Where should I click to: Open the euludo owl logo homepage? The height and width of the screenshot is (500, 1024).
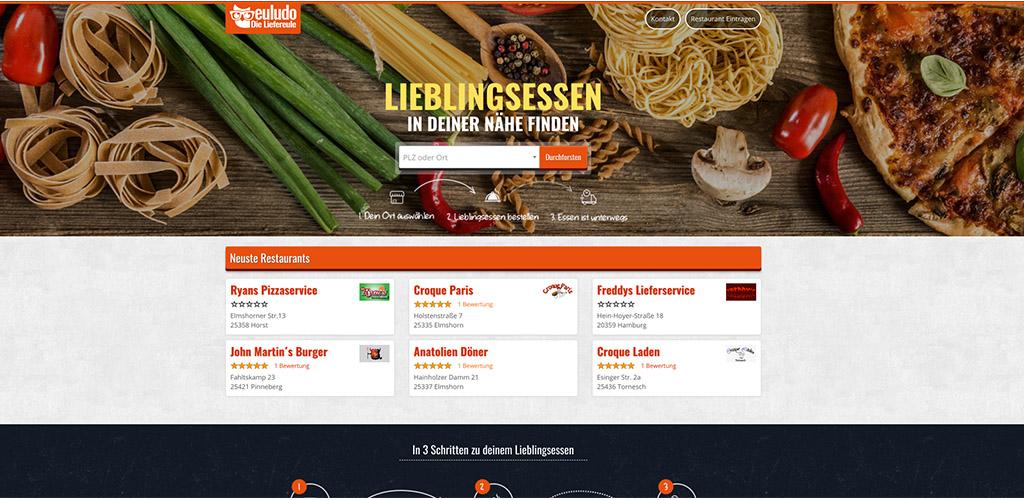pyautogui.click(x=263, y=18)
